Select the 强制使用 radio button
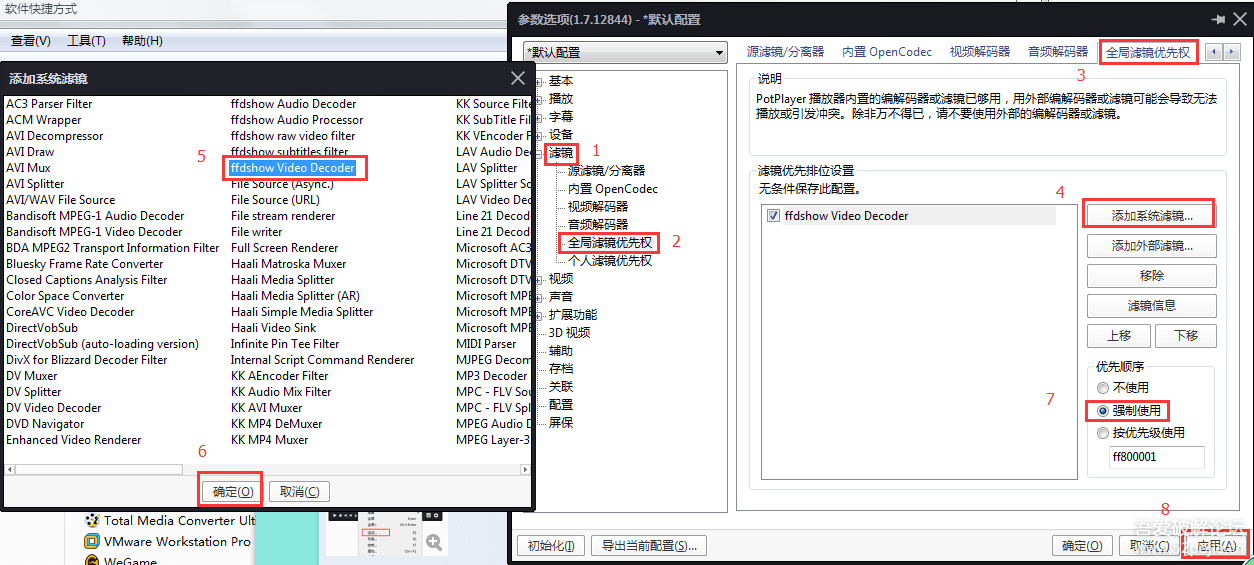Screen dimensions: 1254x565 click(1103, 410)
